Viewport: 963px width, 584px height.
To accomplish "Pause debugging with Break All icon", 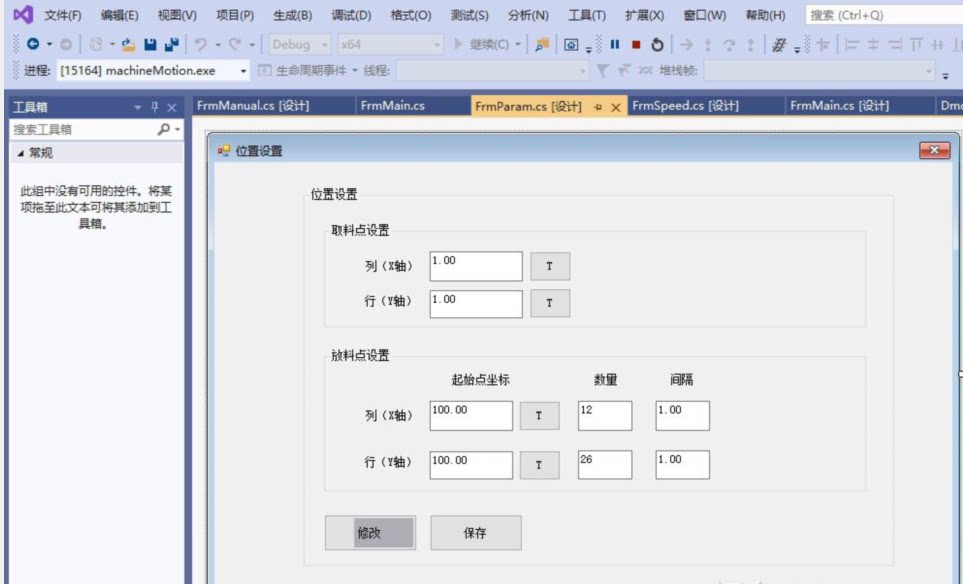I will (x=614, y=45).
